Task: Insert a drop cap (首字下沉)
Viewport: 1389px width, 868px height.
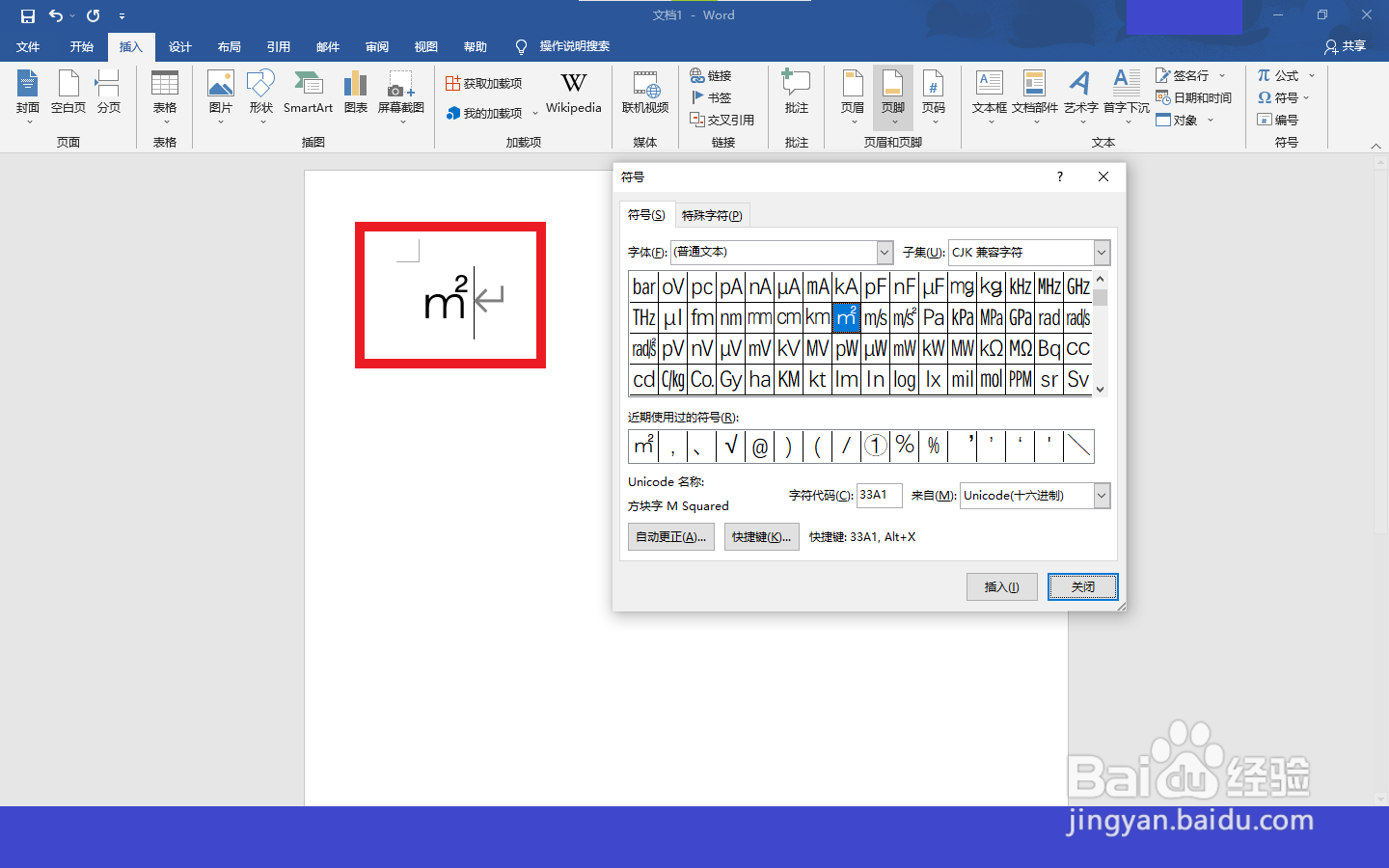Action: click(x=1127, y=96)
